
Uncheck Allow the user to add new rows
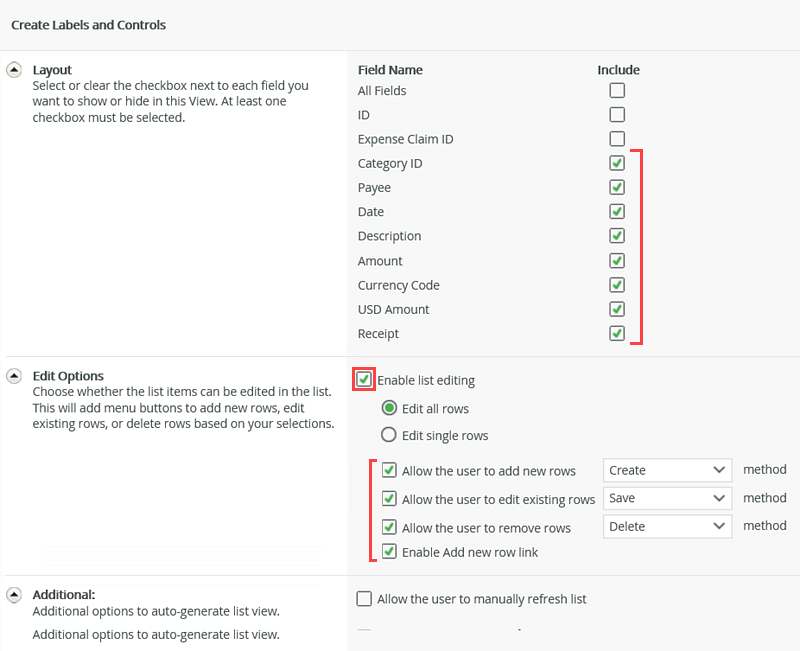389,469
